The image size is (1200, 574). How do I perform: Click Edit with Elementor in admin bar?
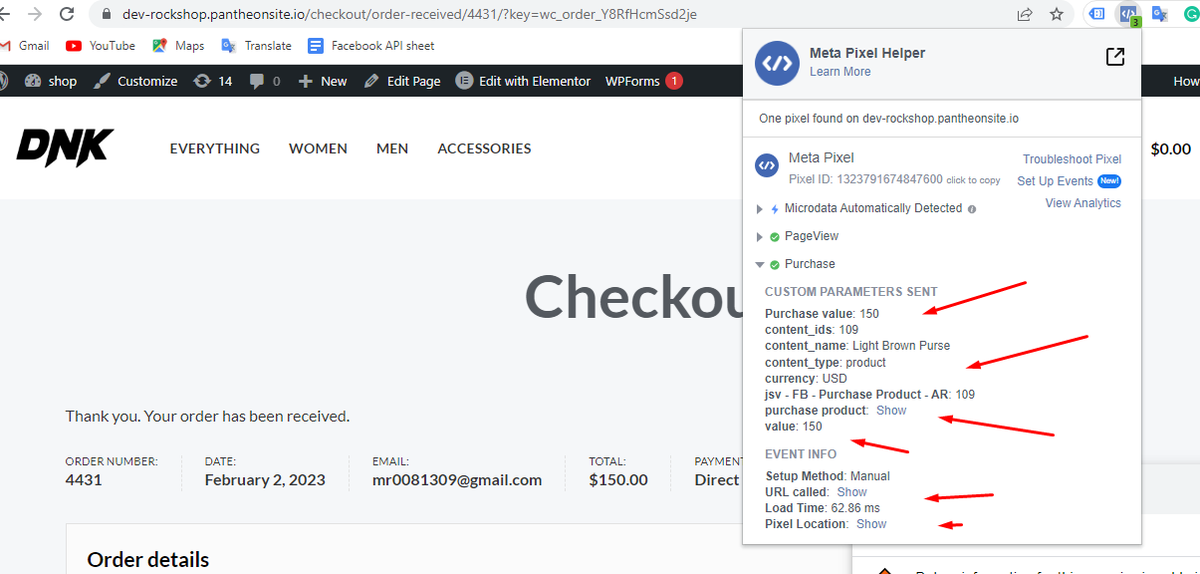coord(523,81)
